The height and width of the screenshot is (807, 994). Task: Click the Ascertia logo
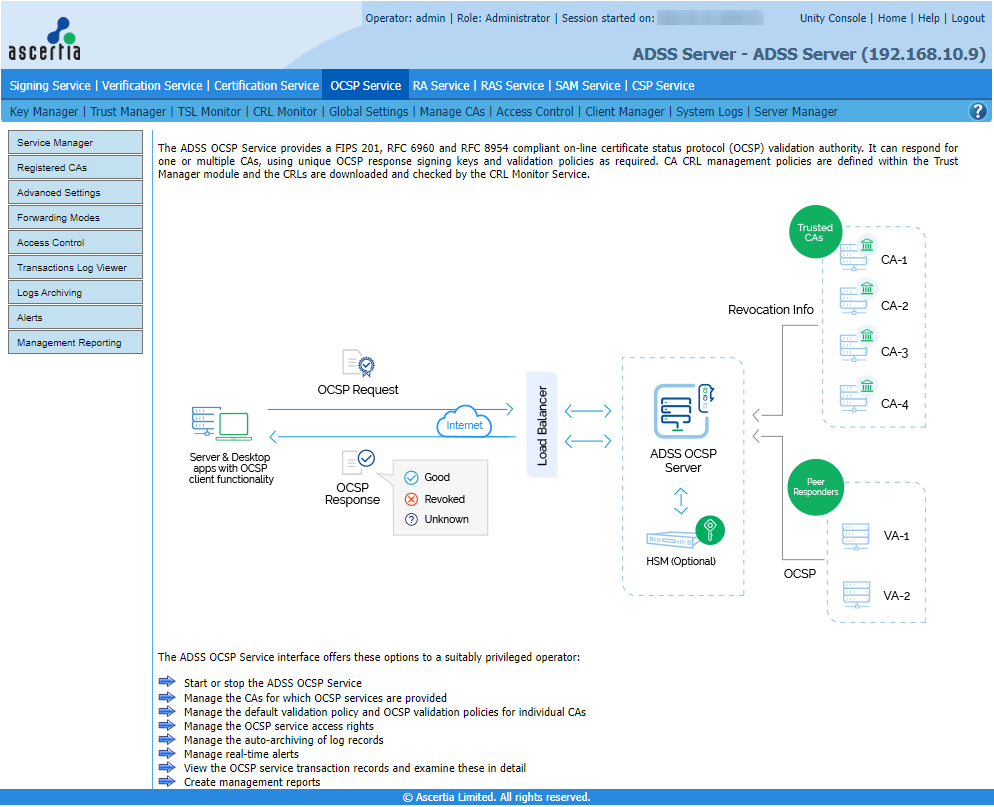pos(44,40)
